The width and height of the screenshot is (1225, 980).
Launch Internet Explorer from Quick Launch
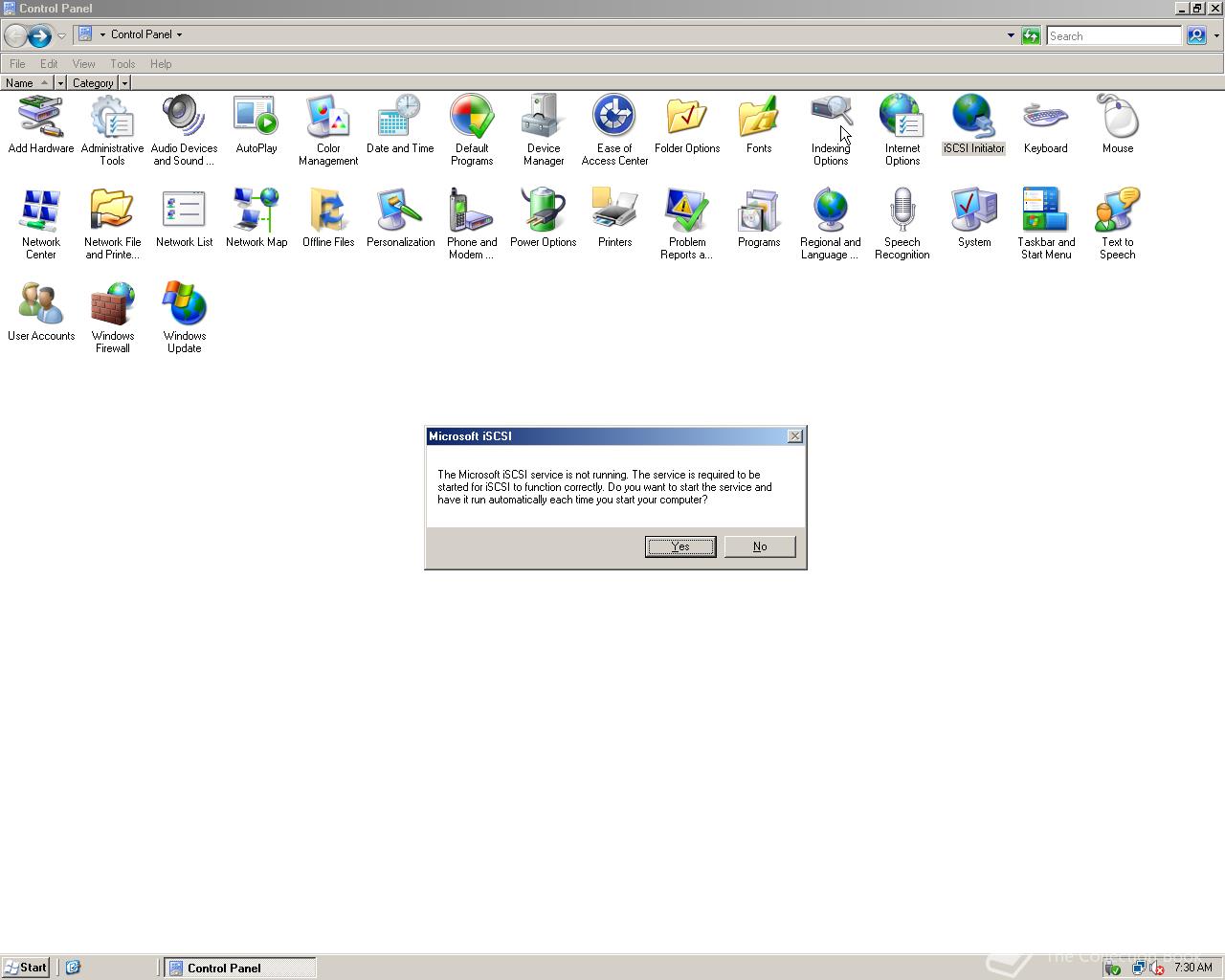(73, 968)
